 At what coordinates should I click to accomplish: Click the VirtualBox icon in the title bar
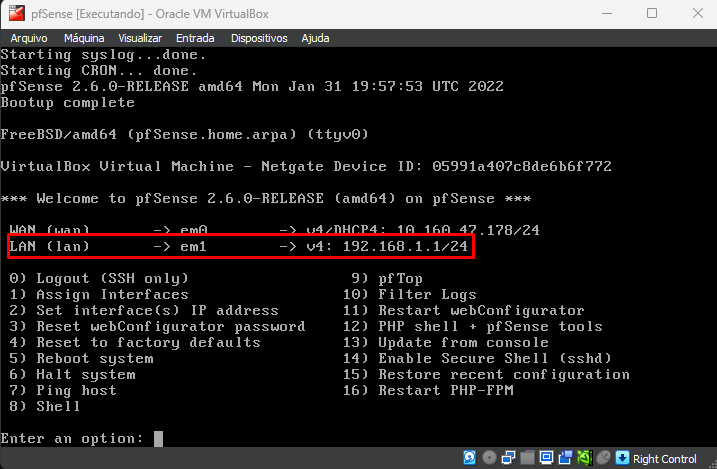click(16, 14)
